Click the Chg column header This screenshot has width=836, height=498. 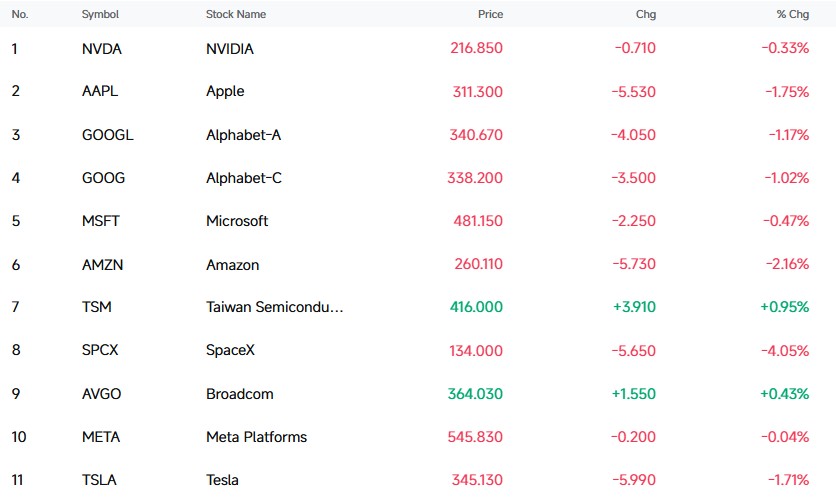coord(646,14)
